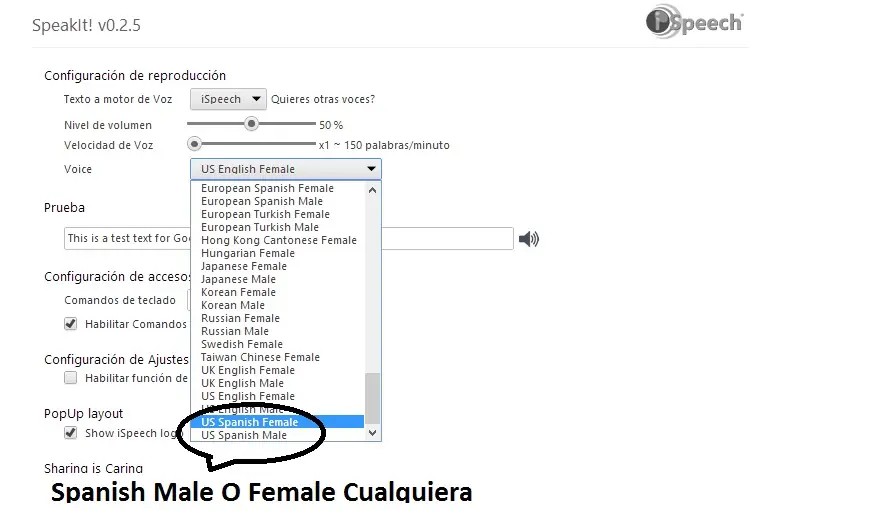
Task: Select Hong Kong Cantonese Female voice
Action: coord(278,240)
